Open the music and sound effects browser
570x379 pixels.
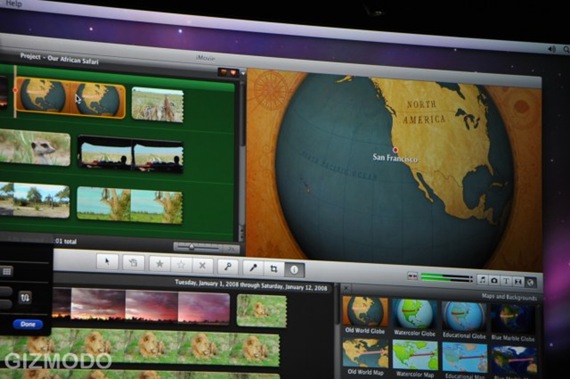482,279
